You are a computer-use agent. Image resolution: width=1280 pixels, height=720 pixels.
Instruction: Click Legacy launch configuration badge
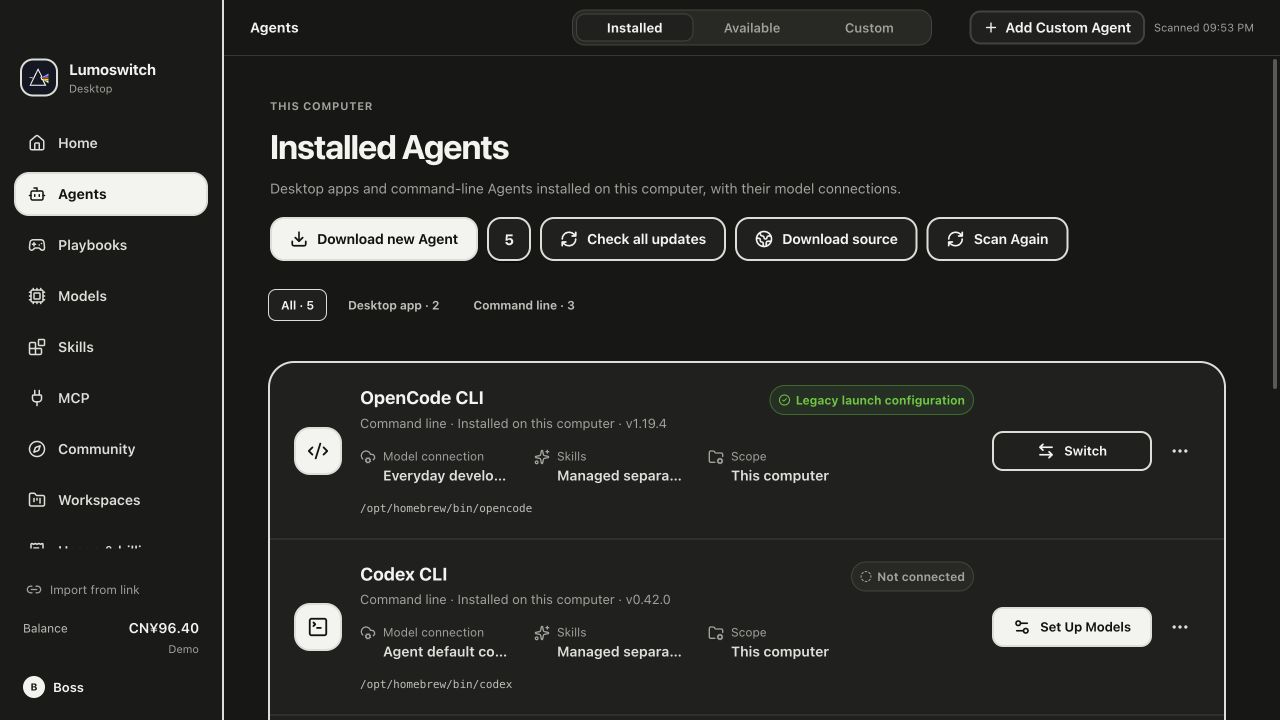[871, 400]
